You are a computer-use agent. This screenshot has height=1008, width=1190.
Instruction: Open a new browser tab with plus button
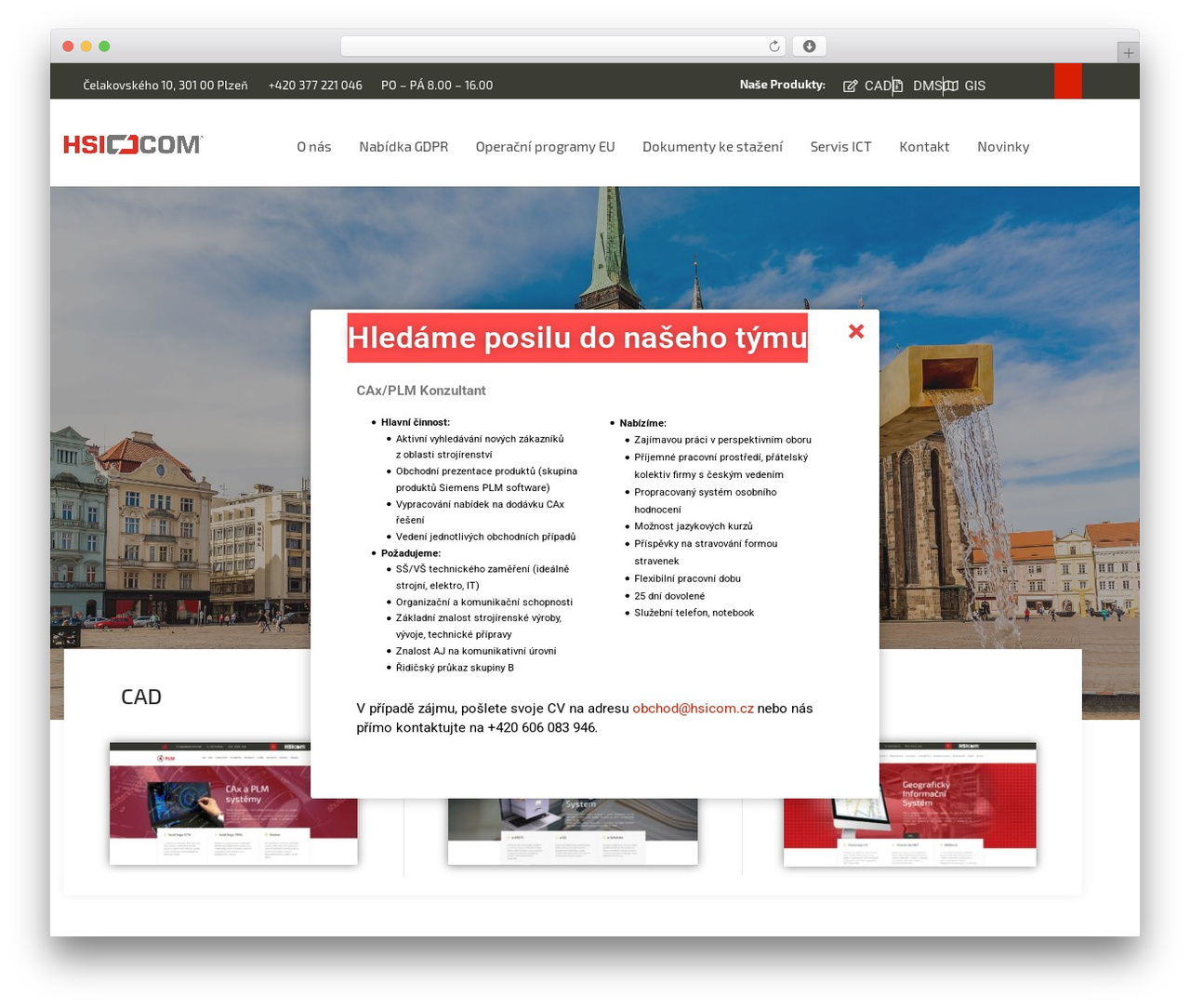tap(1128, 53)
